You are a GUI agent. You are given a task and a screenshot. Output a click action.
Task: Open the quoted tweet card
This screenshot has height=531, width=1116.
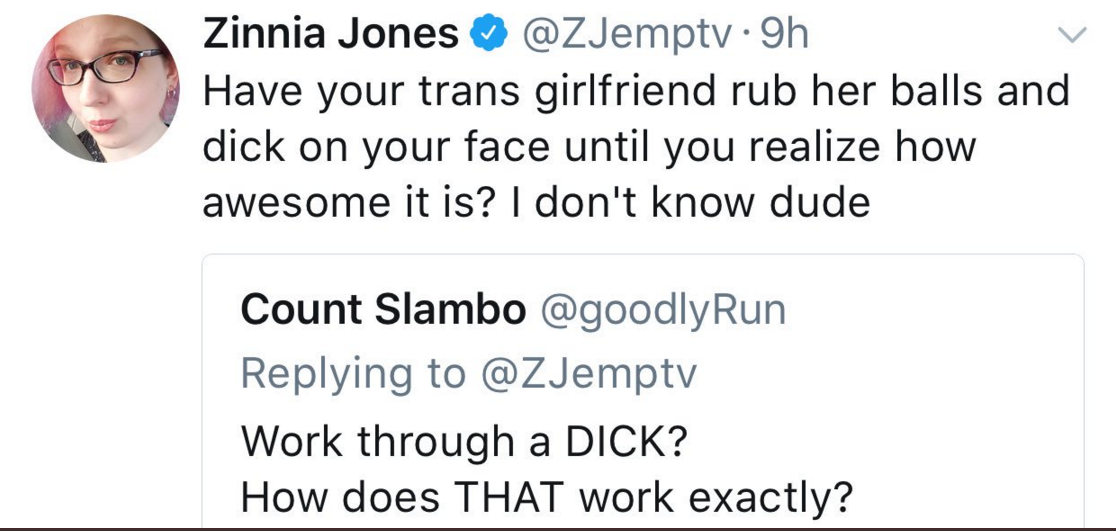pos(643,391)
